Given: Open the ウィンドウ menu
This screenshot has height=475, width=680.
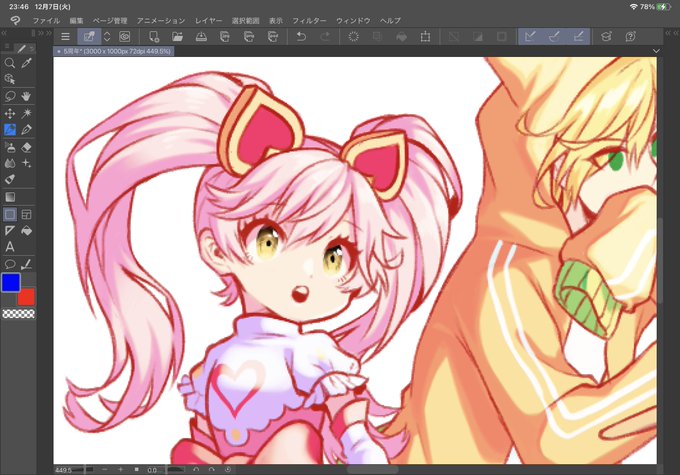Looking at the screenshot, I should tap(353, 20).
